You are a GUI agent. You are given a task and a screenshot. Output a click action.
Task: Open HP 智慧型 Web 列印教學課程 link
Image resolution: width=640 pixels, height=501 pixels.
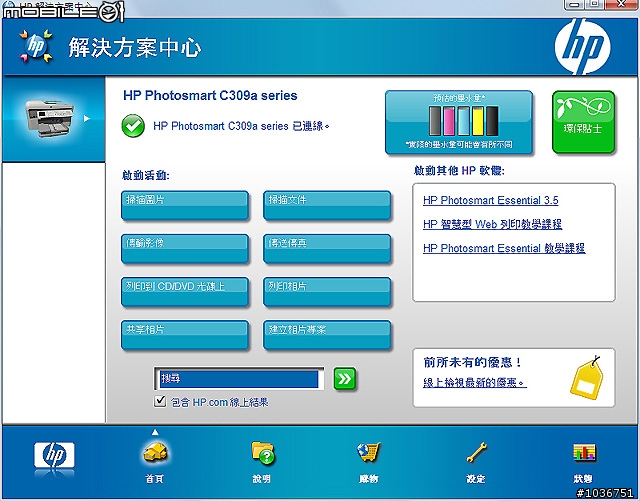pyautogui.click(x=492, y=224)
